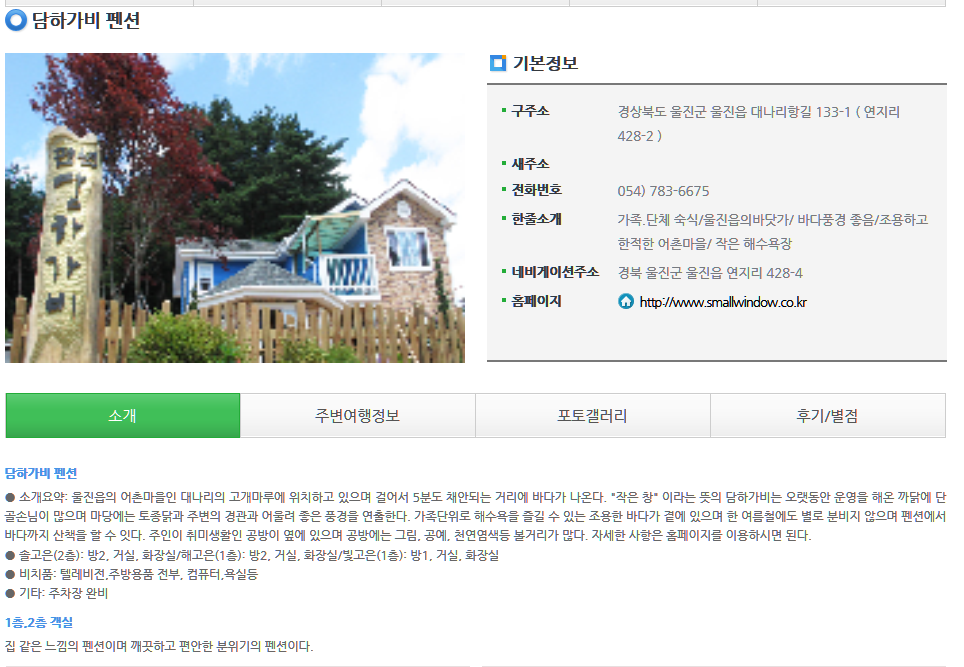Click the blue 담하가비 펜션 subheading
This screenshot has height=667, width=964.
tap(41, 473)
